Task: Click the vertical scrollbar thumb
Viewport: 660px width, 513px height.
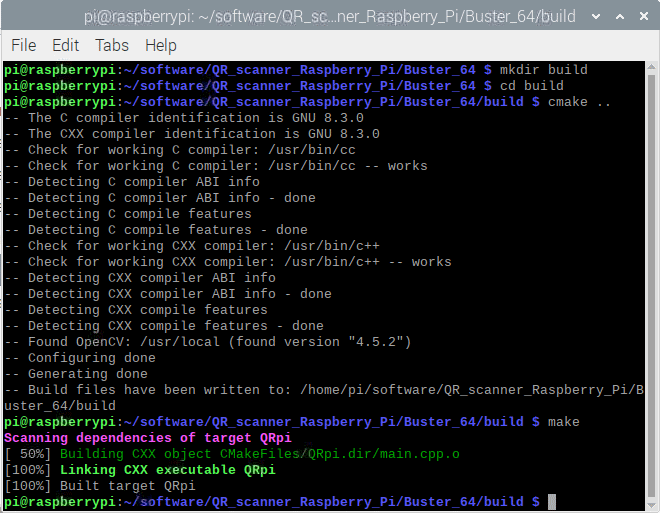Action: (x=652, y=286)
